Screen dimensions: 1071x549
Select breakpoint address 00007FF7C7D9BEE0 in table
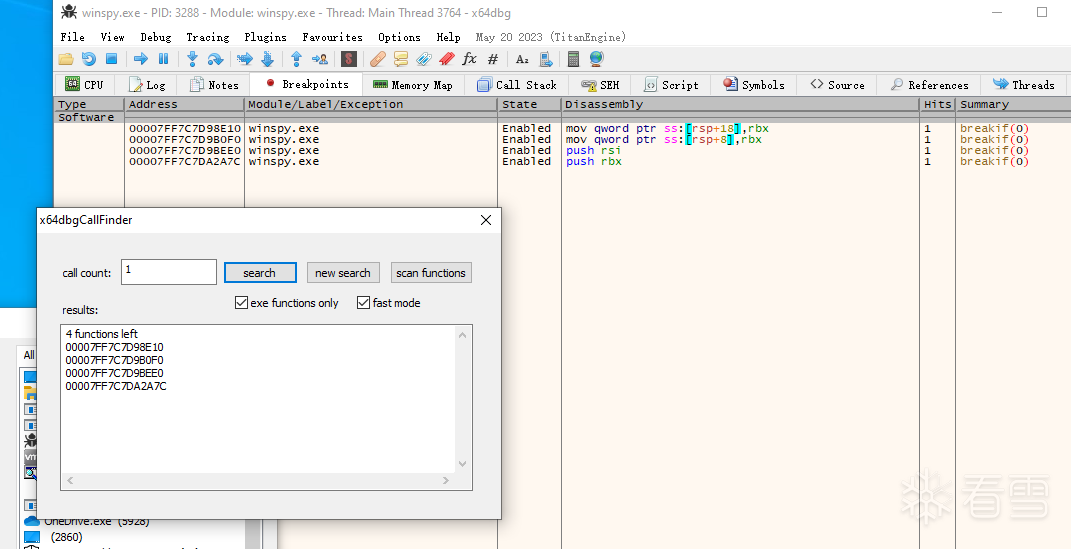point(184,150)
